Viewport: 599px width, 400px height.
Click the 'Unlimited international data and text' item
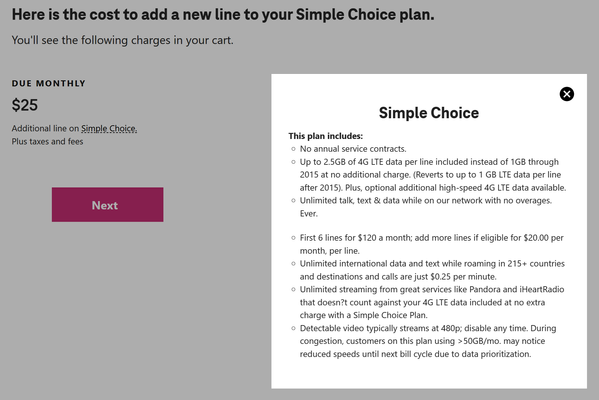(432, 270)
